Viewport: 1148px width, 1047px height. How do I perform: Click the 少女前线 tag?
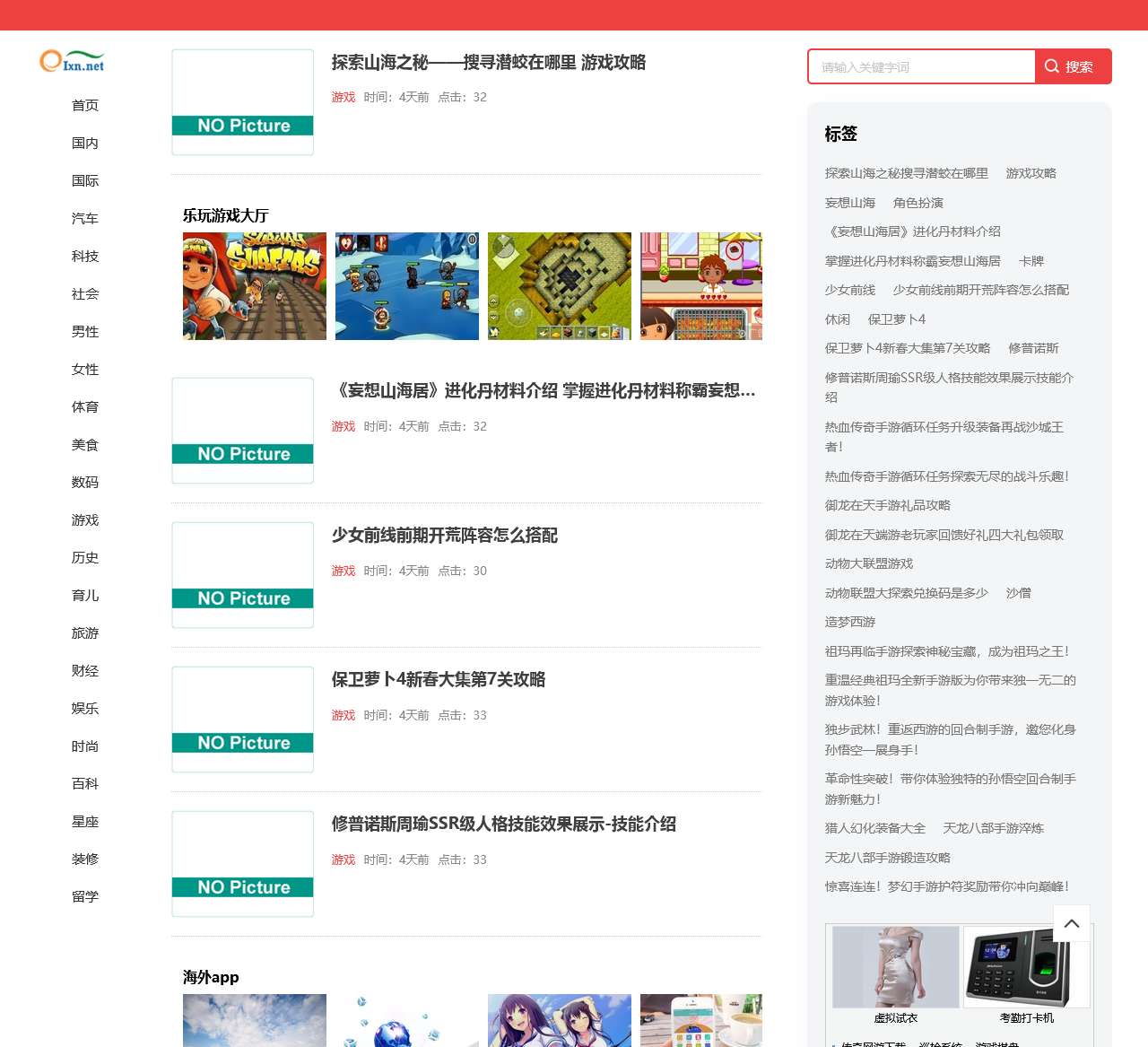[850, 290]
